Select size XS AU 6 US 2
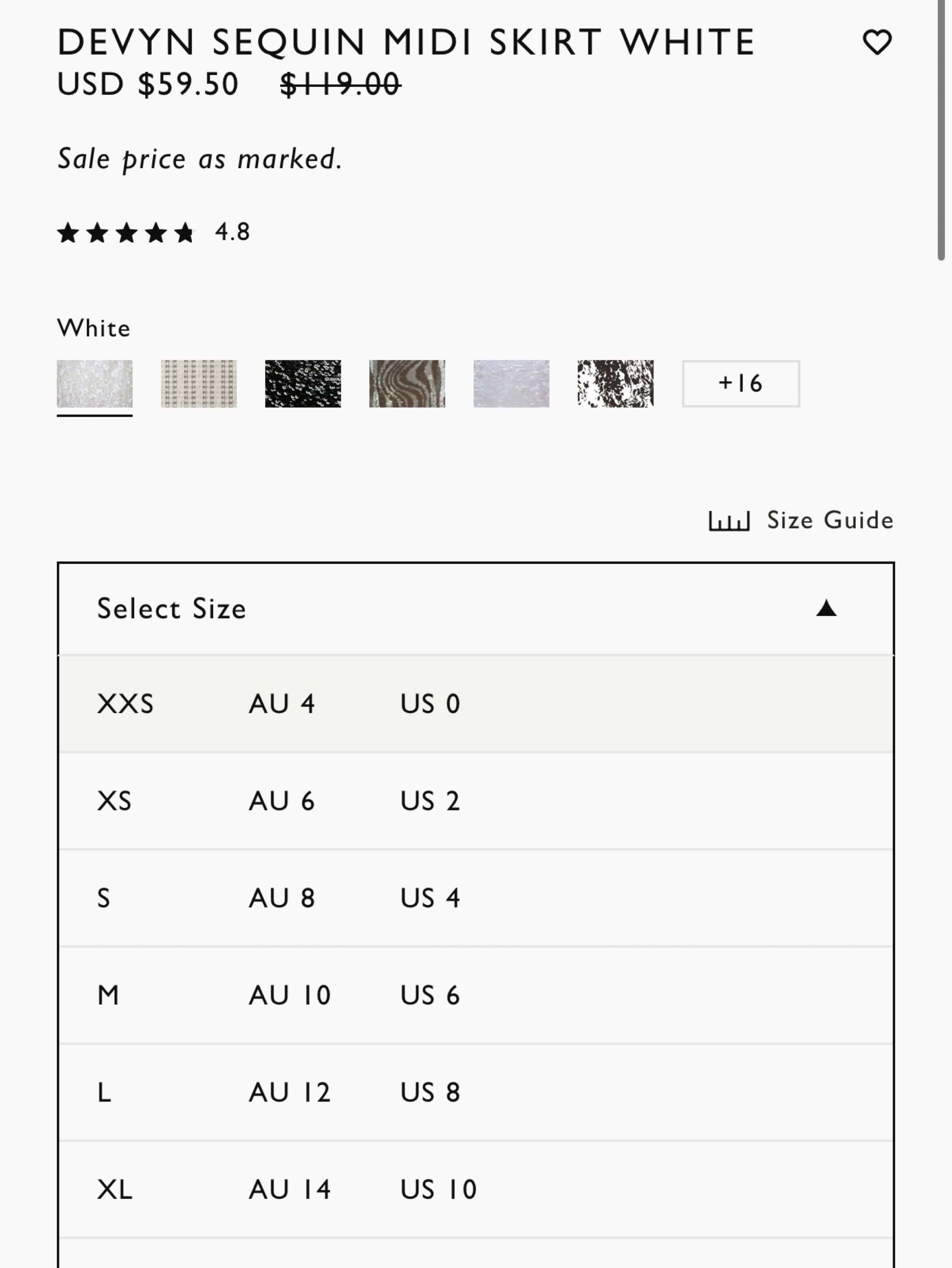 click(x=476, y=801)
